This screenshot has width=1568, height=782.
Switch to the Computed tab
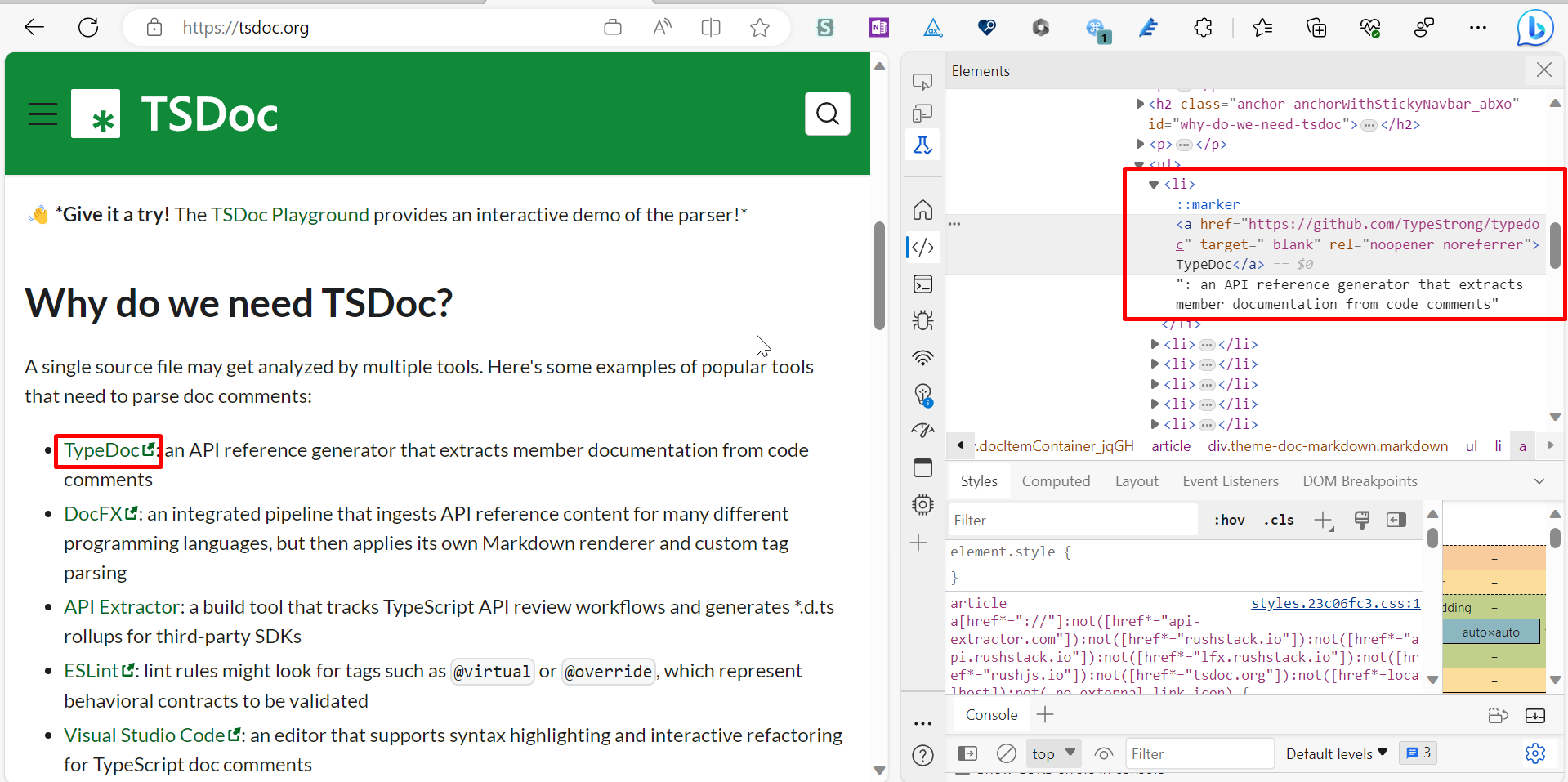(1056, 480)
